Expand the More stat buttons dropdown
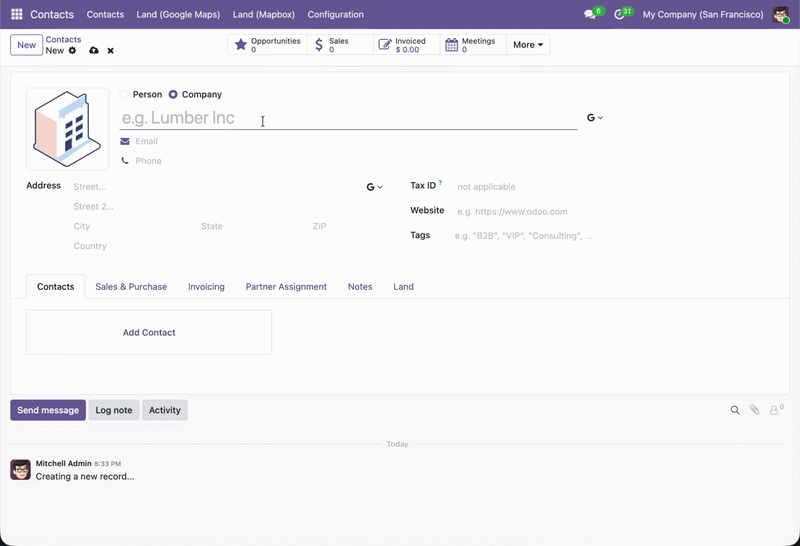The height and width of the screenshot is (546, 800). click(x=528, y=45)
